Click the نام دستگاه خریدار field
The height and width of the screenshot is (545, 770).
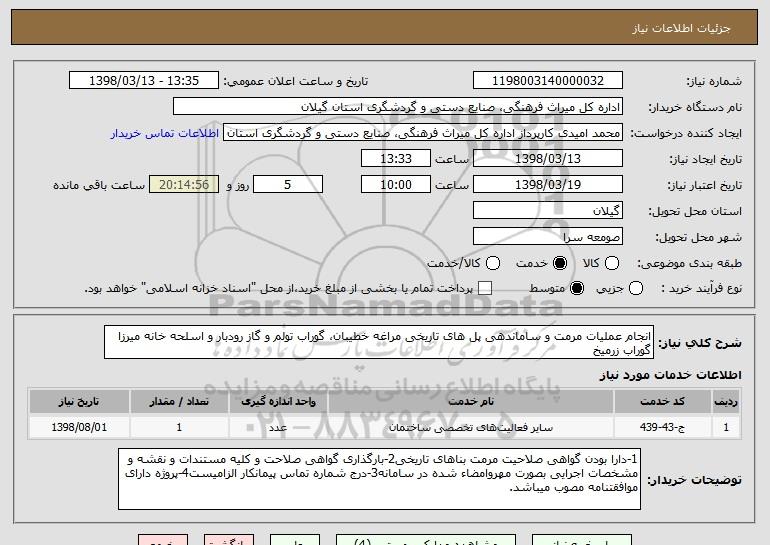(x=398, y=107)
